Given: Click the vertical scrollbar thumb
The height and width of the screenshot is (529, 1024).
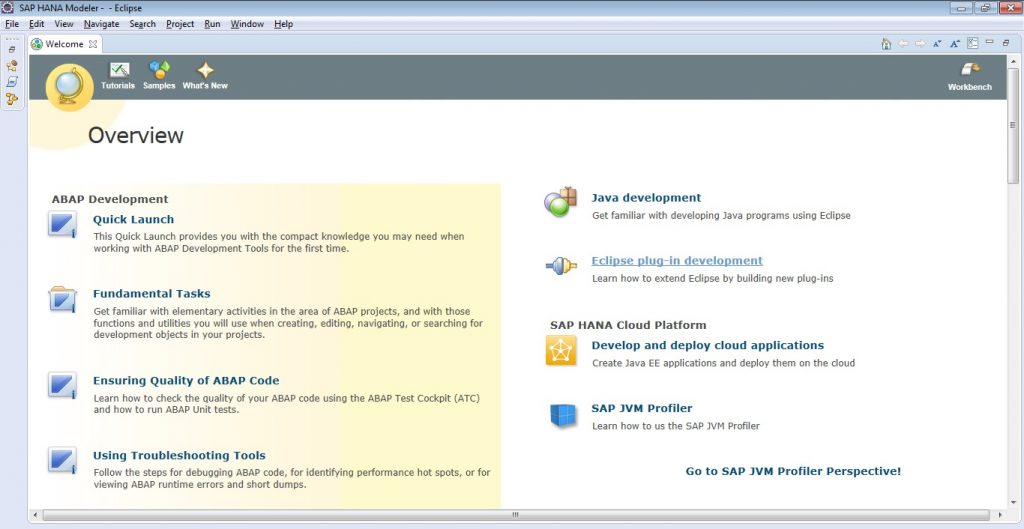Looking at the screenshot, I should tap(1013, 125).
